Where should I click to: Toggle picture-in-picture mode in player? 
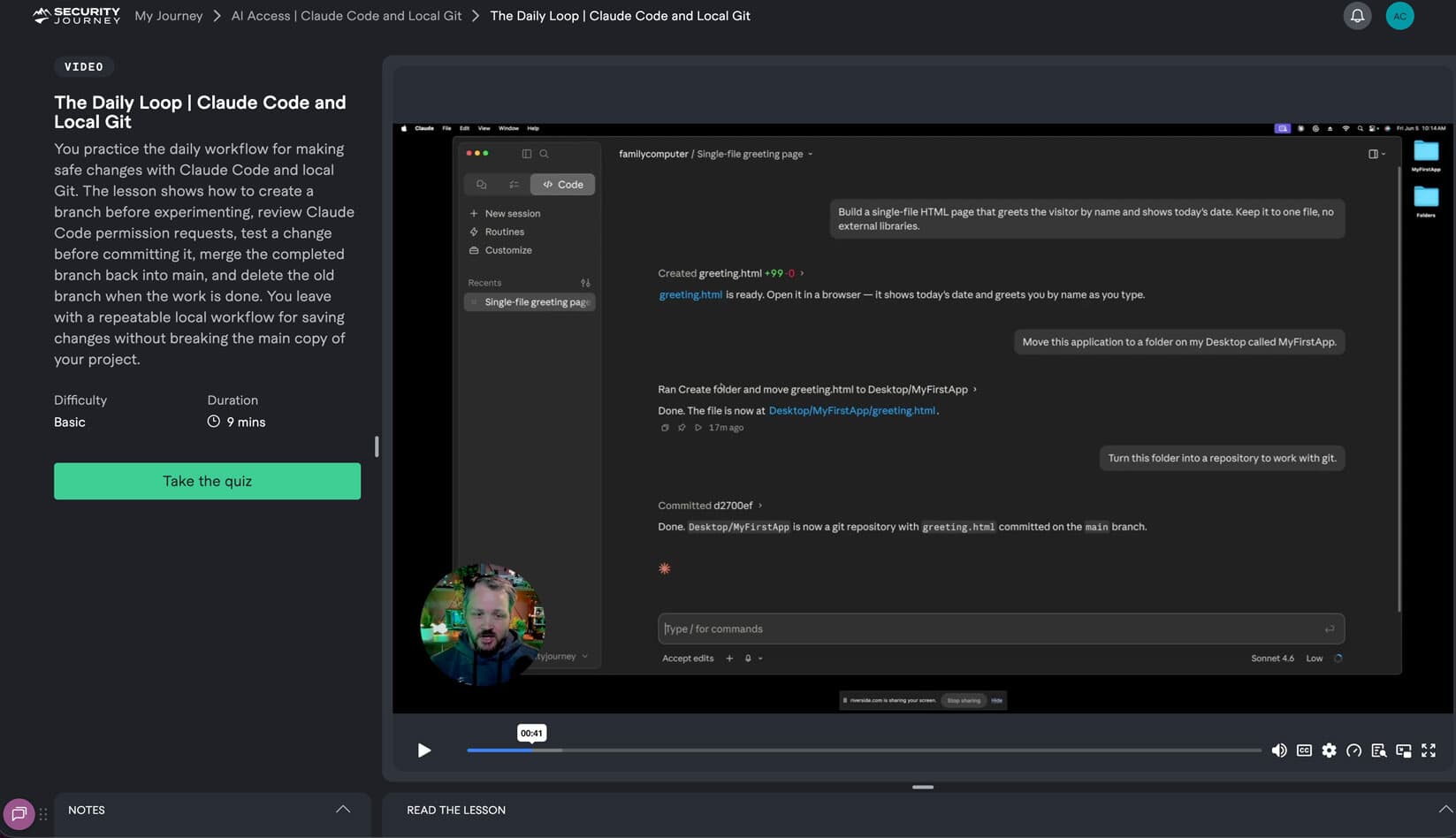tap(1403, 750)
